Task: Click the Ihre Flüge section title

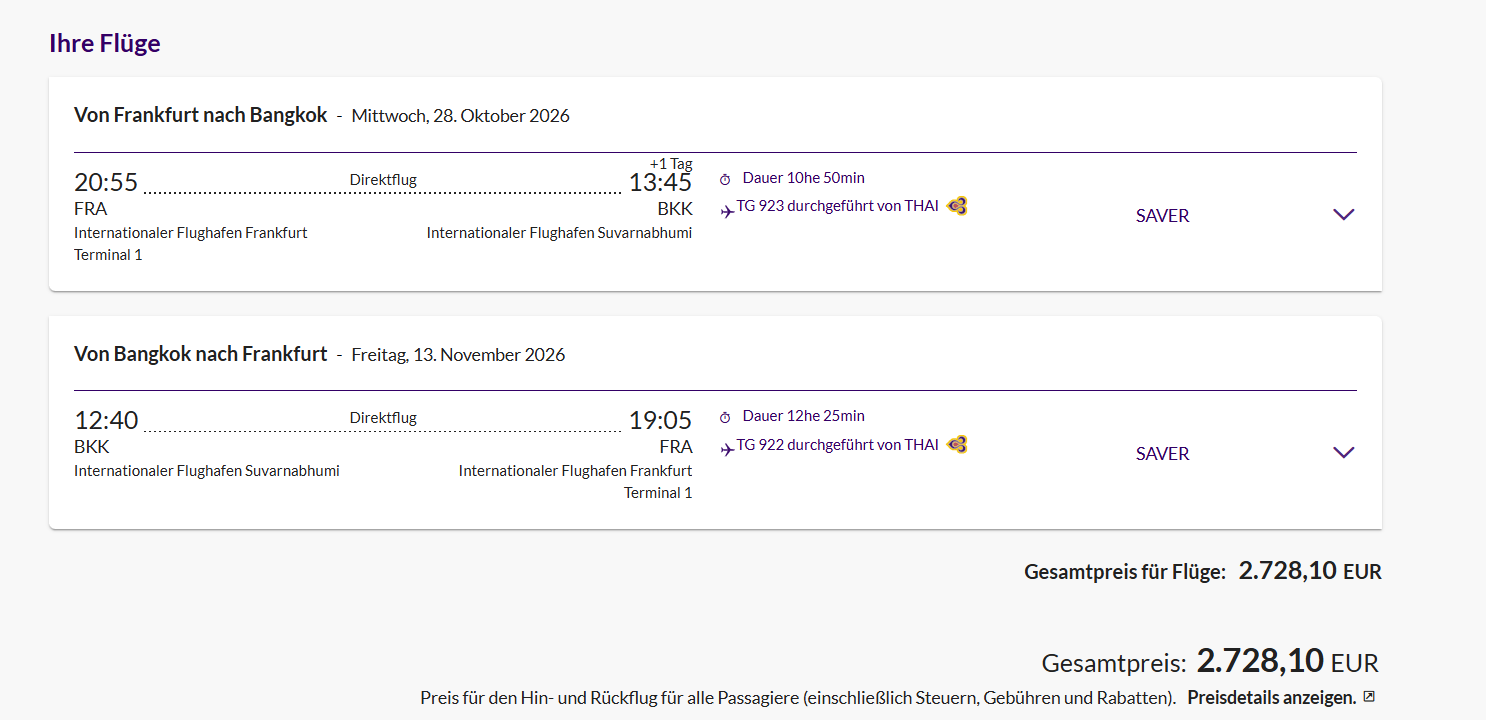Action: [x=105, y=43]
